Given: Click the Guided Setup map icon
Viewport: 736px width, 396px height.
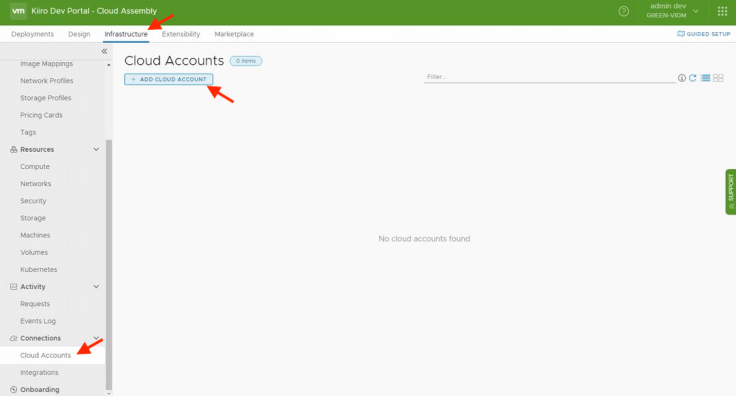Looking at the screenshot, I should coord(681,34).
